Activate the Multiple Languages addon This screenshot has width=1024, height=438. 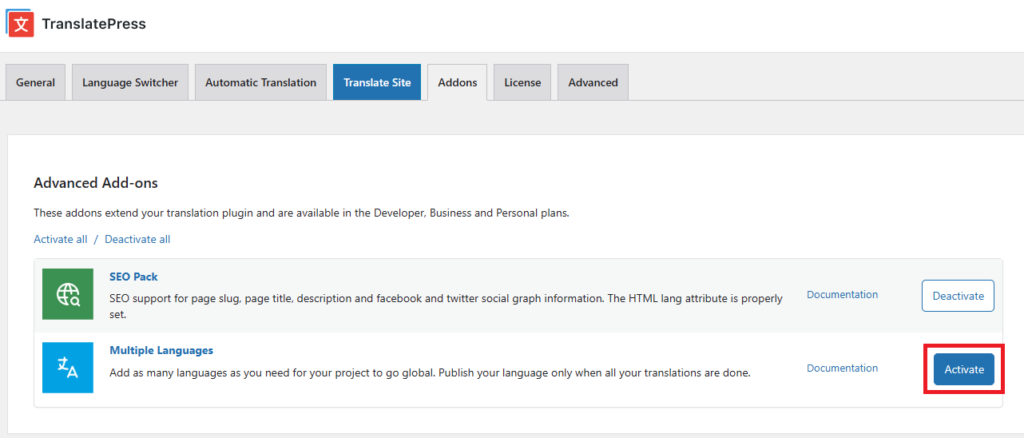964,369
